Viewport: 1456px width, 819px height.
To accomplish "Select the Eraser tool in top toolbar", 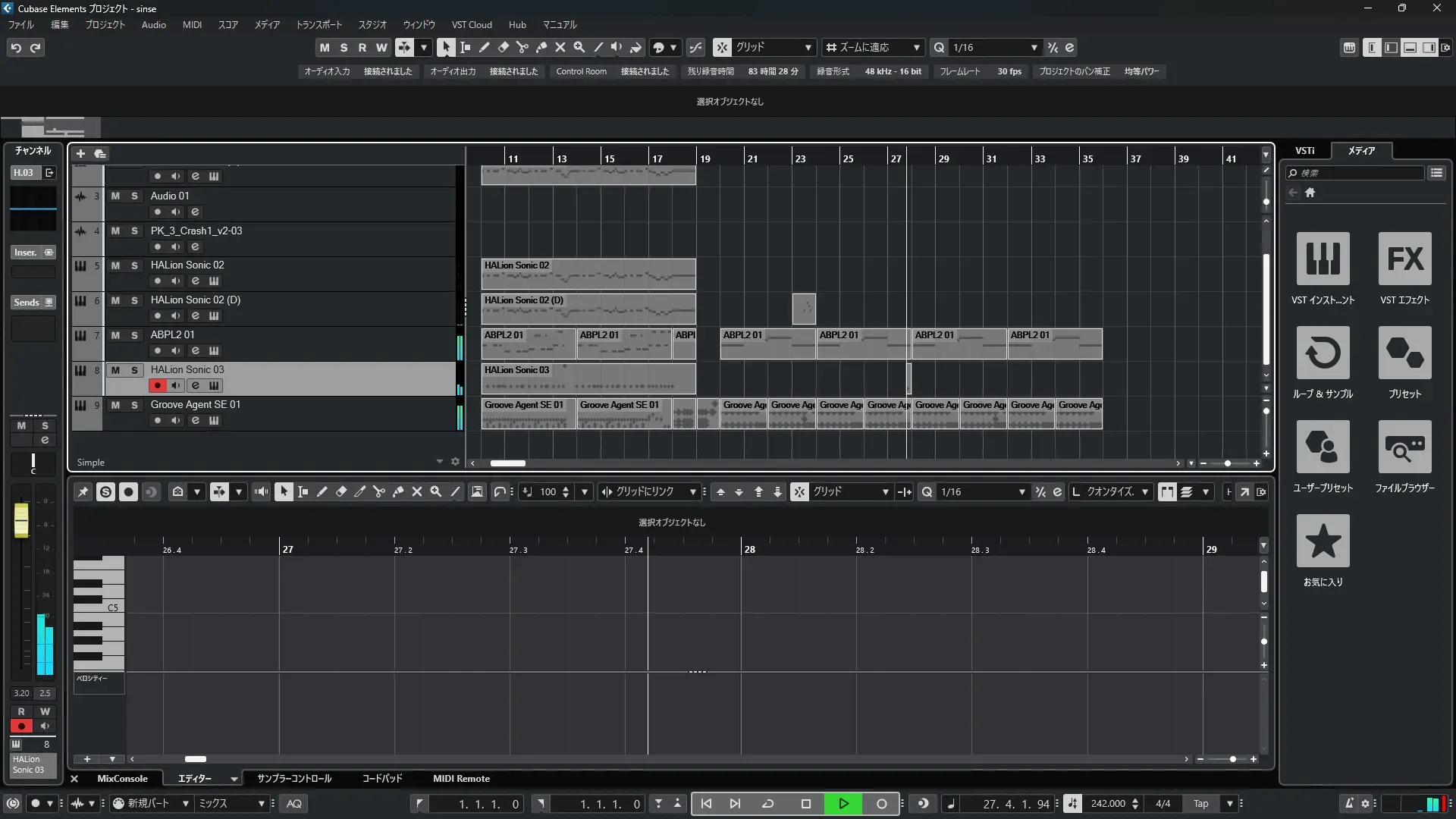I will coord(503,47).
